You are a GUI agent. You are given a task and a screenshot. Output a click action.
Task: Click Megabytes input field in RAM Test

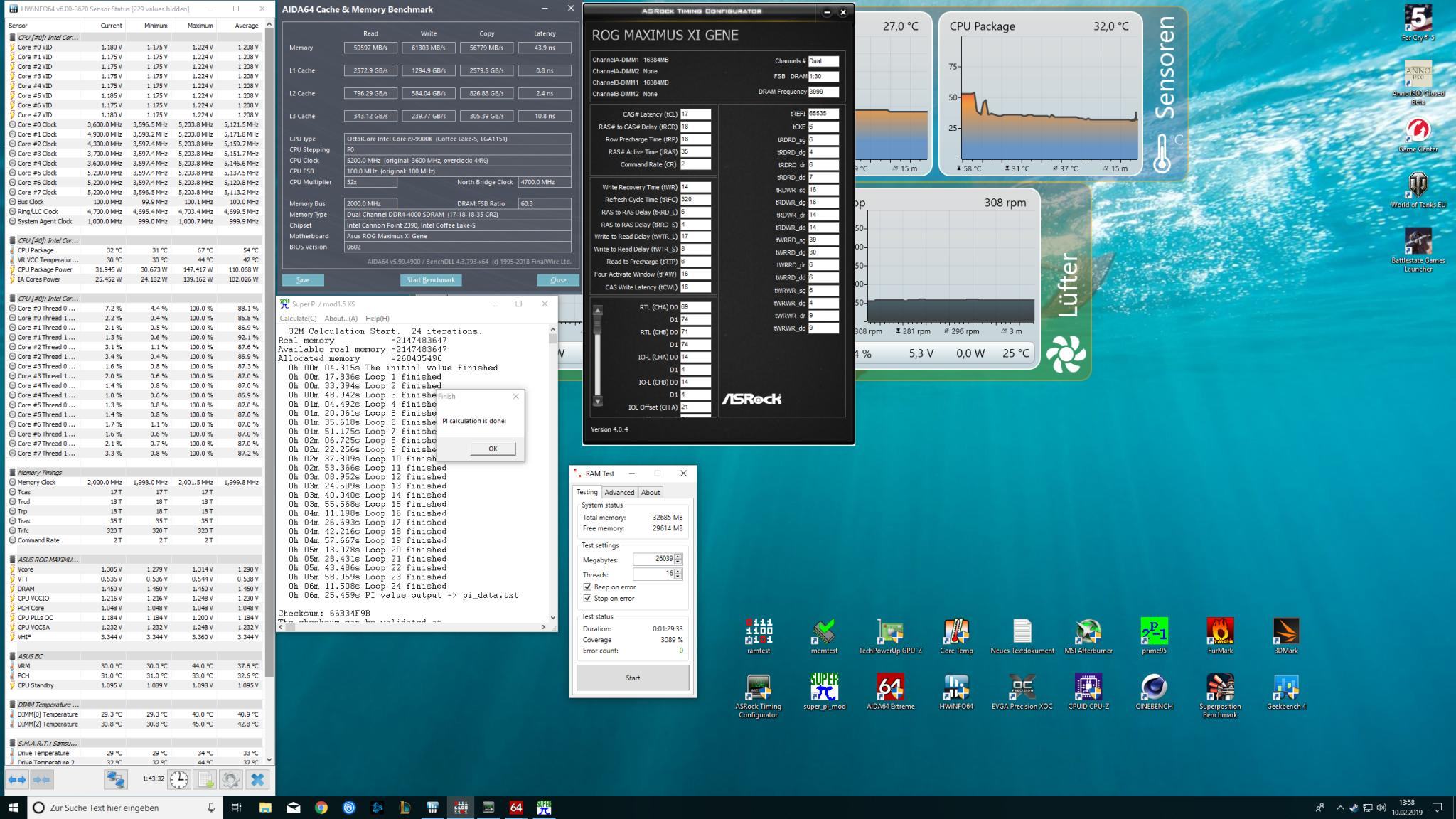point(653,560)
